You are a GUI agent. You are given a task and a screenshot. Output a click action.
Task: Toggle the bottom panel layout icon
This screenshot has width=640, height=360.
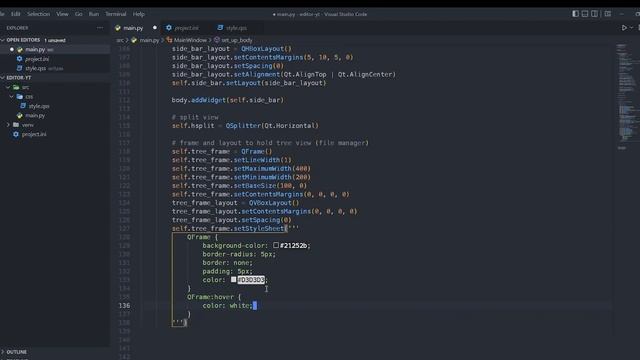tap(585, 13)
